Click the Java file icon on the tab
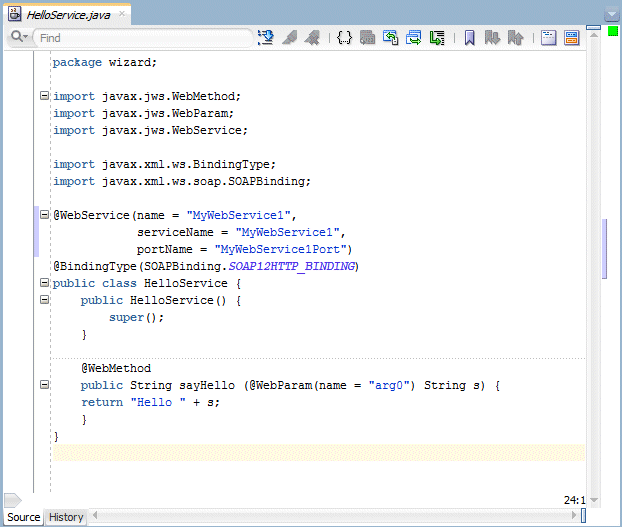The image size is (622, 527). pos(15,14)
